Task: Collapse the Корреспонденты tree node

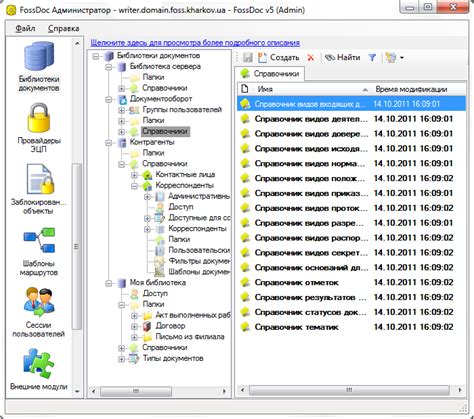Action: 134,186
